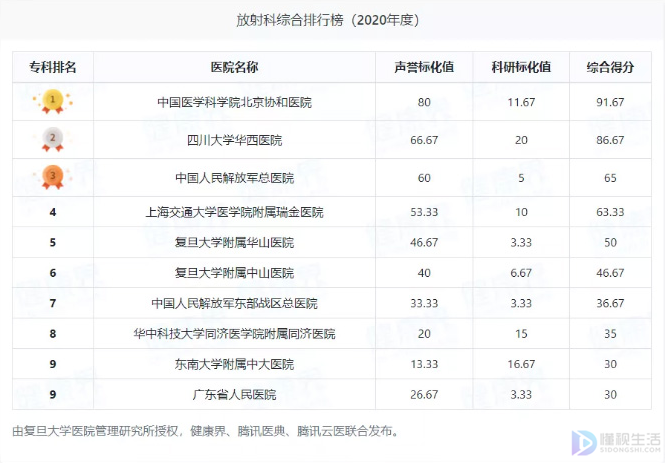Click reputation value 80 for 北京协和医院
This screenshot has height=463, width=665.
pos(424,102)
